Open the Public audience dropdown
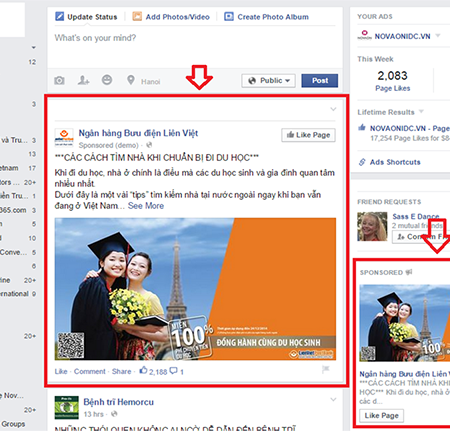450x431 pixels. tap(268, 81)
